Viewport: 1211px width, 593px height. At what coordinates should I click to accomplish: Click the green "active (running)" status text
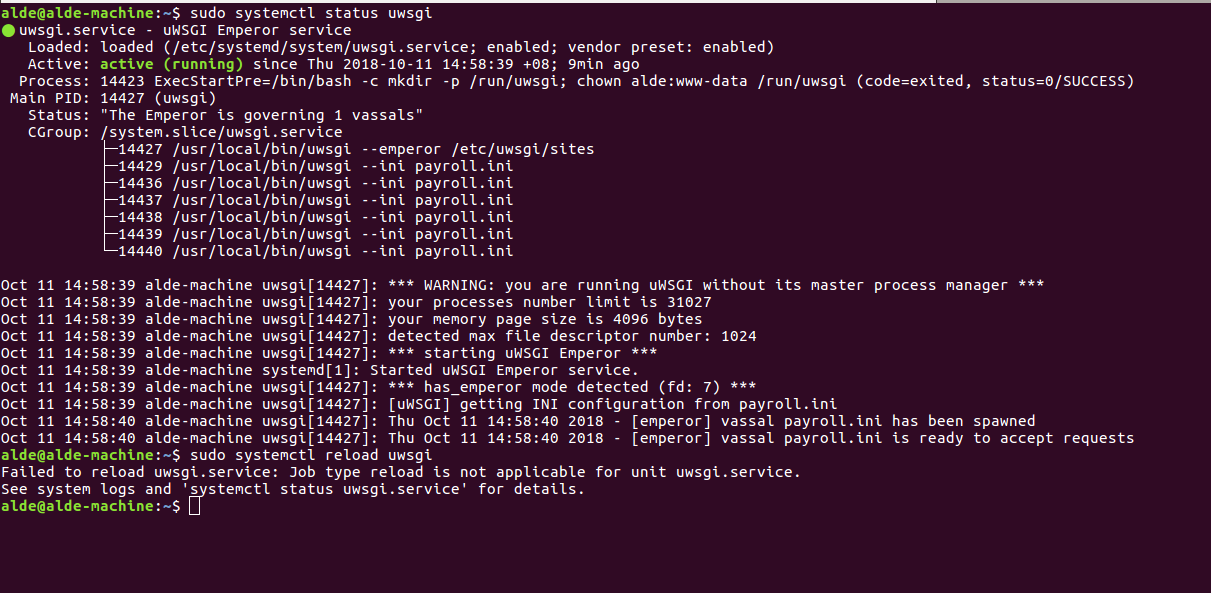[x=172, y=64]
